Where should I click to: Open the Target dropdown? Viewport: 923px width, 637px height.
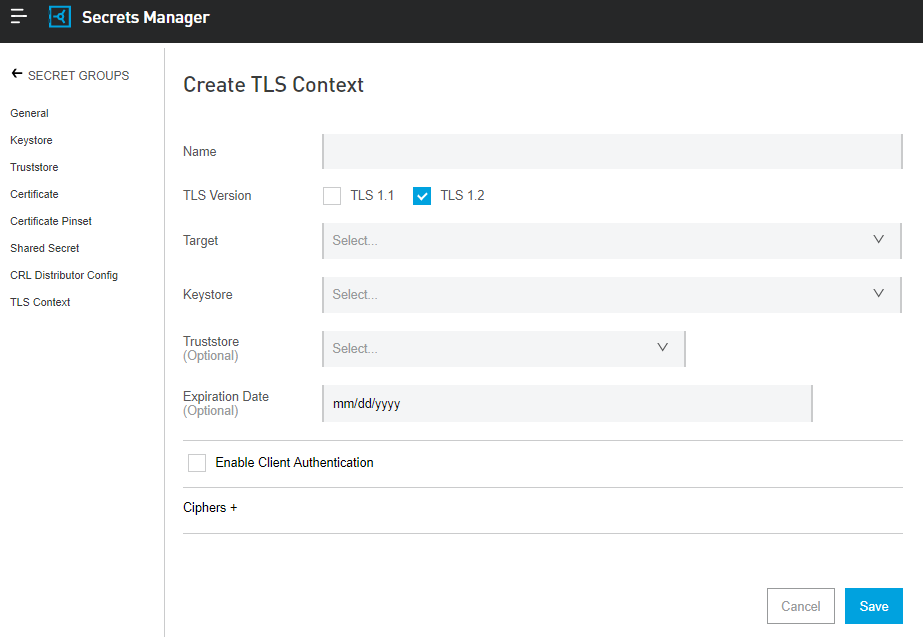click(611, 241)
